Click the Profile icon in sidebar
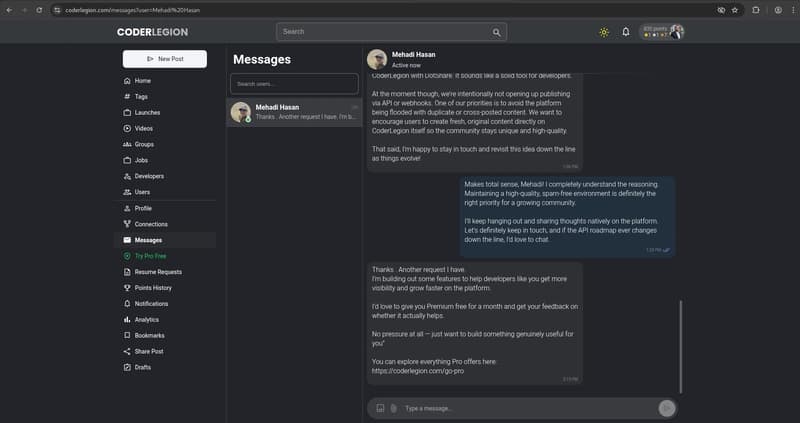This screenshot has height=423, width=800. coord(127,208)
